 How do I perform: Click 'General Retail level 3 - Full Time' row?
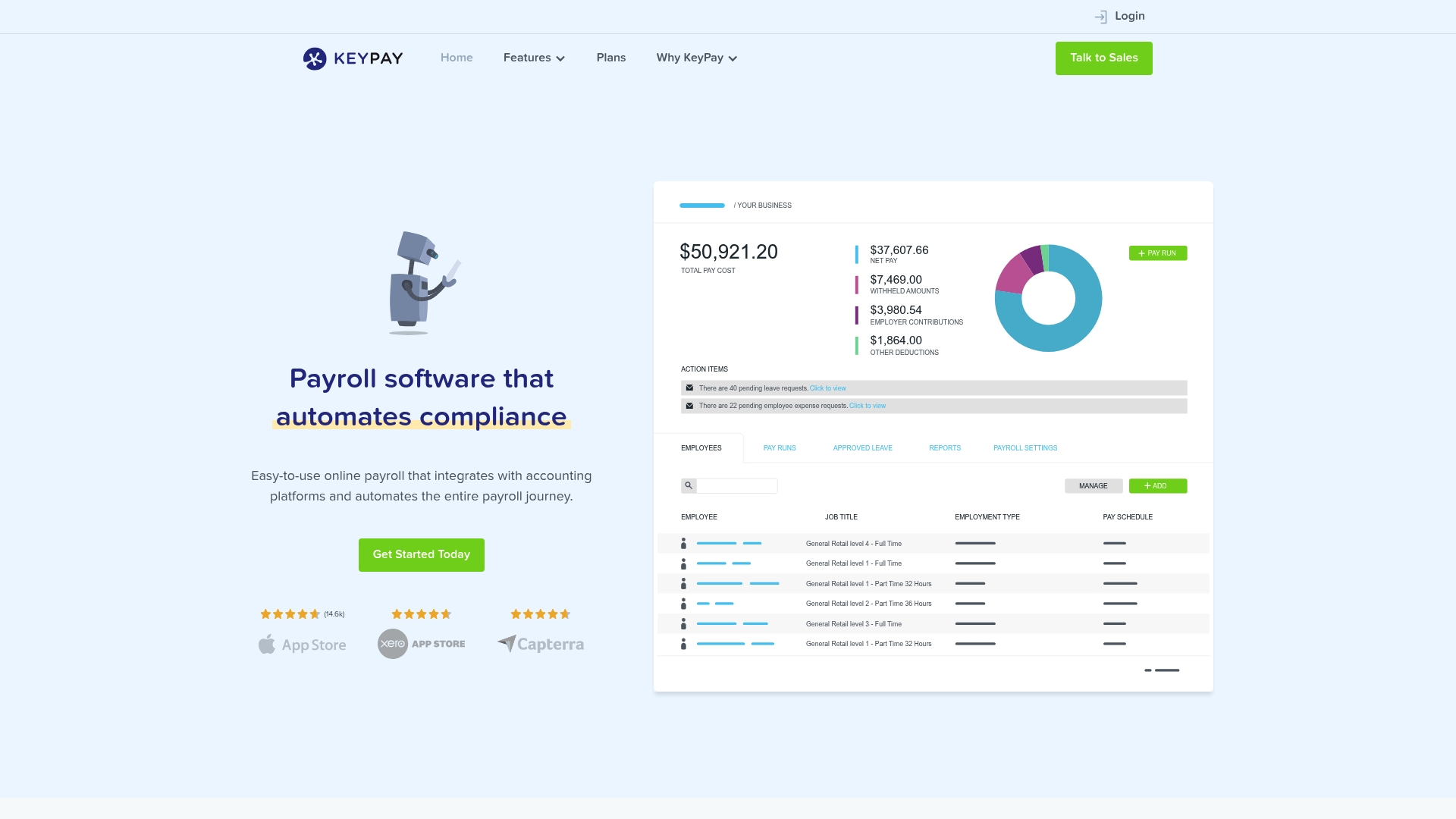point(933,623)
